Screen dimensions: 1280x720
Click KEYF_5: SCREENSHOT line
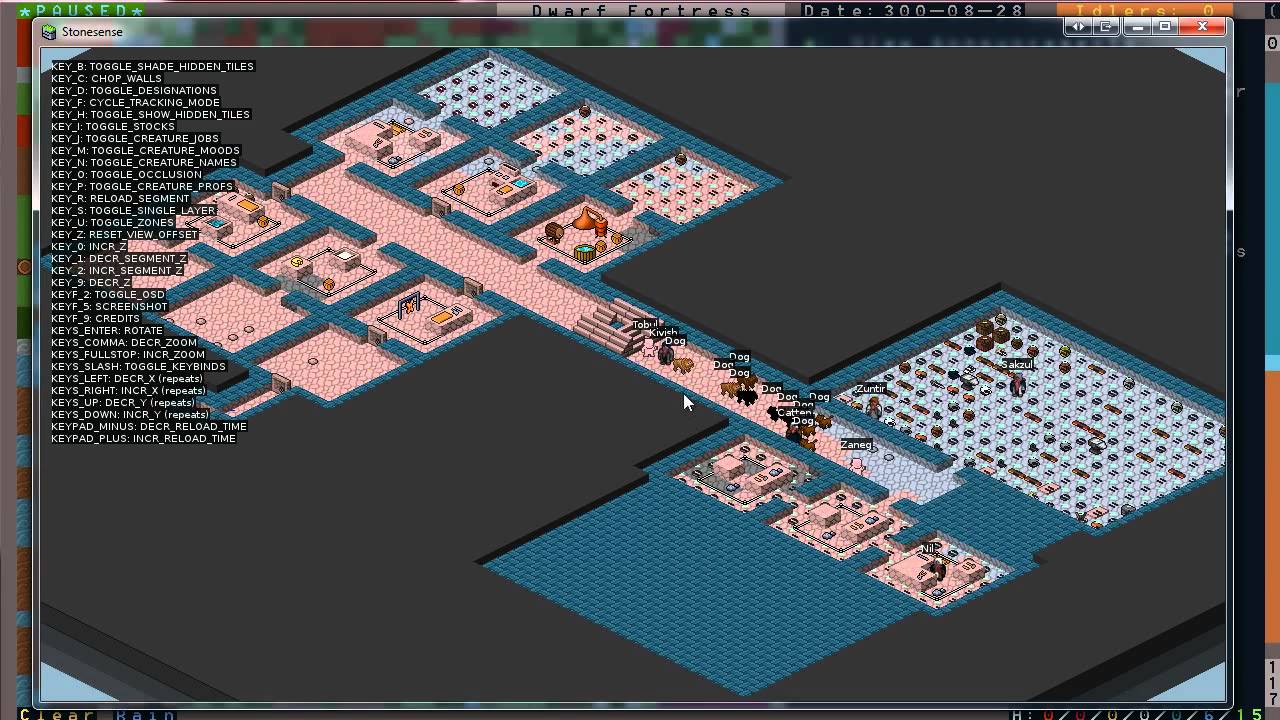tap(109, 306)
